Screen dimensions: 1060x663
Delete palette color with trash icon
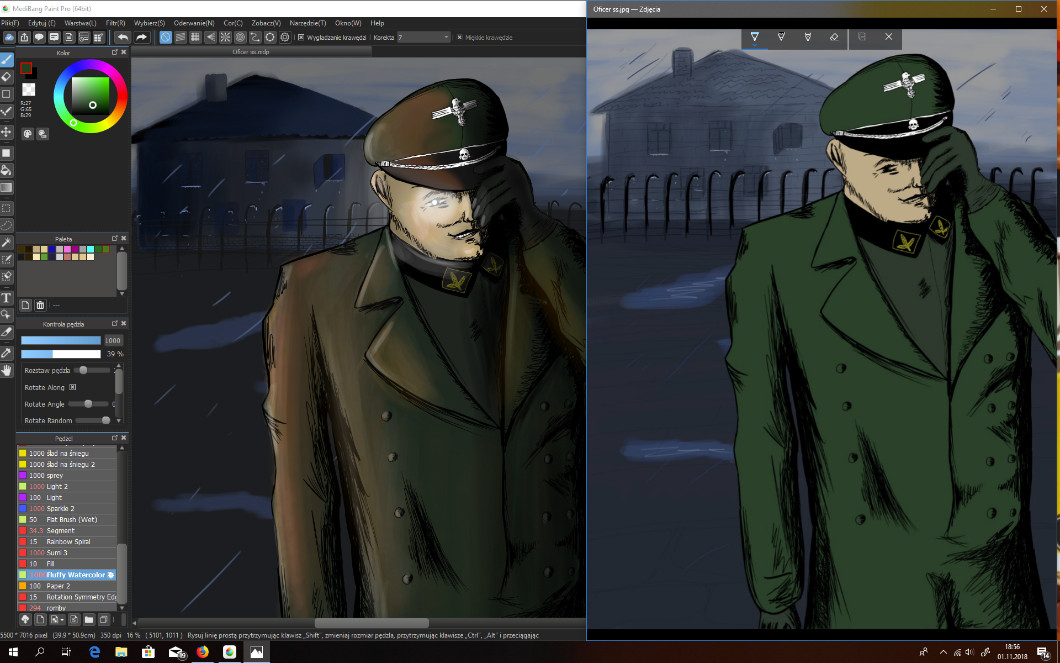point(41,305)
